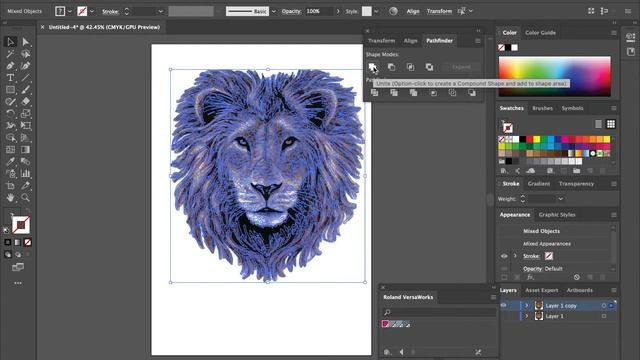
Task: Switch to the Color Guide tab
Action: (540, 33)
